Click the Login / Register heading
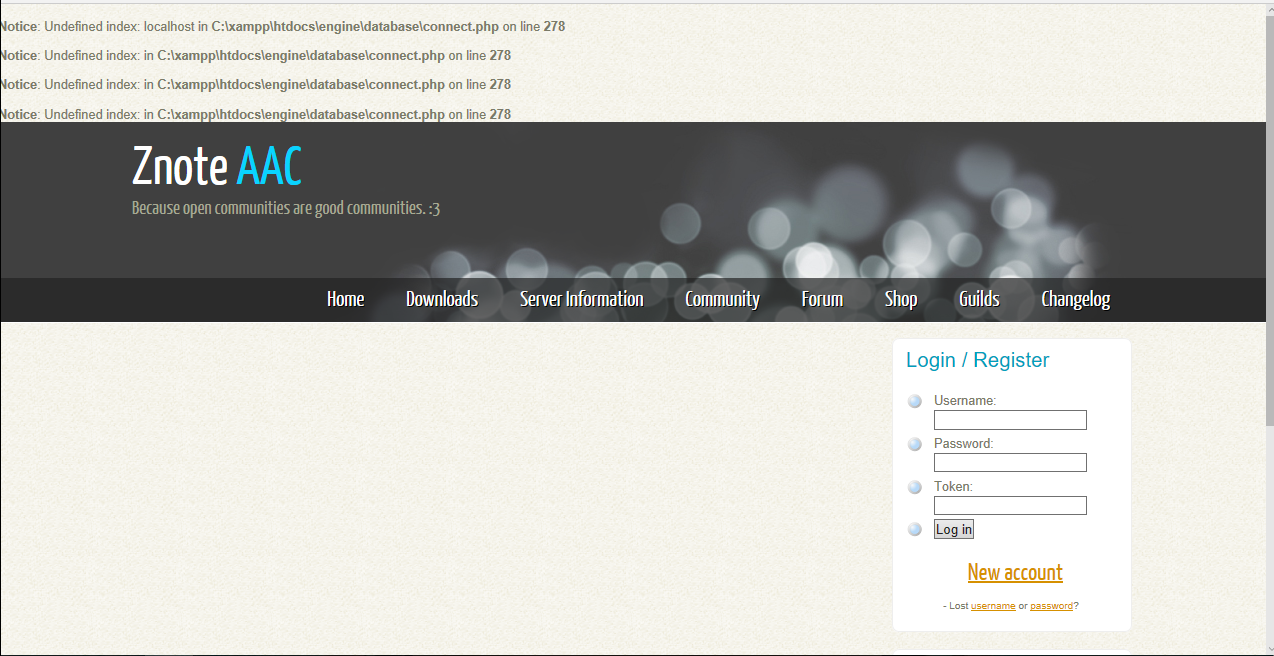Screen dimensions: 1274x656 977,360
